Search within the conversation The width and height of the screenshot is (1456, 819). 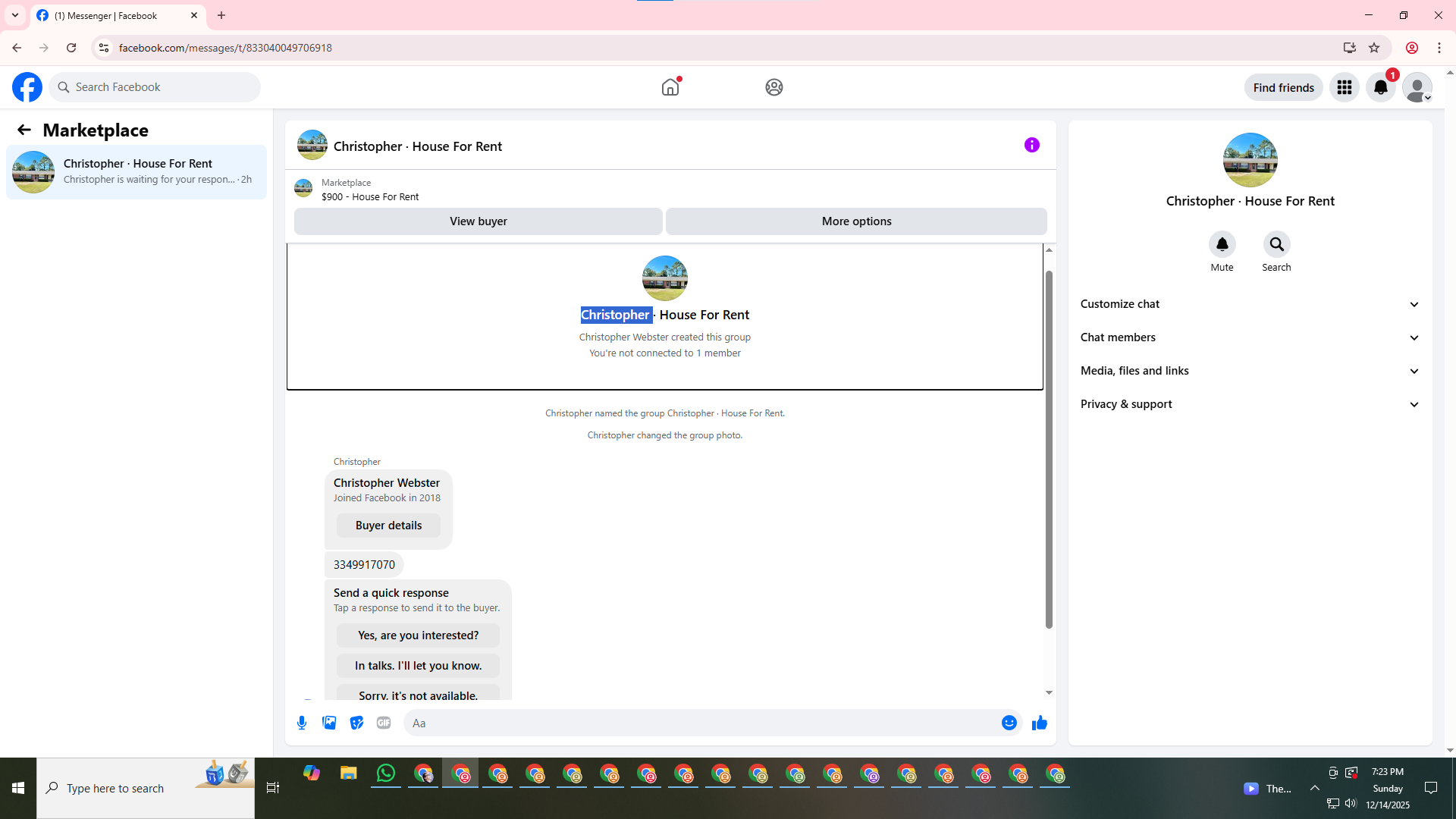[x=1276, y=245]
